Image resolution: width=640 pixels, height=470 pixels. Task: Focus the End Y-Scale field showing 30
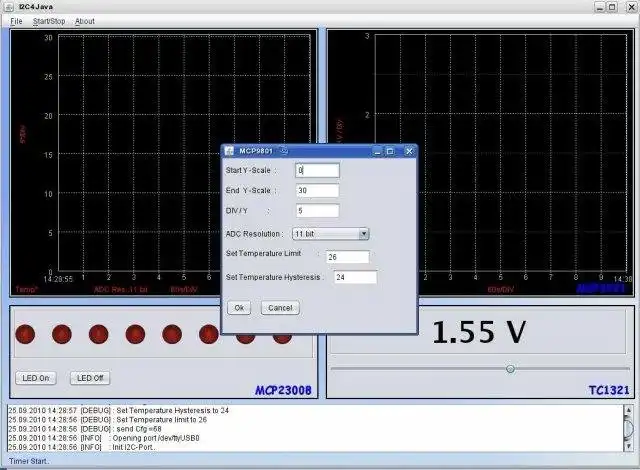click(317, 191)
